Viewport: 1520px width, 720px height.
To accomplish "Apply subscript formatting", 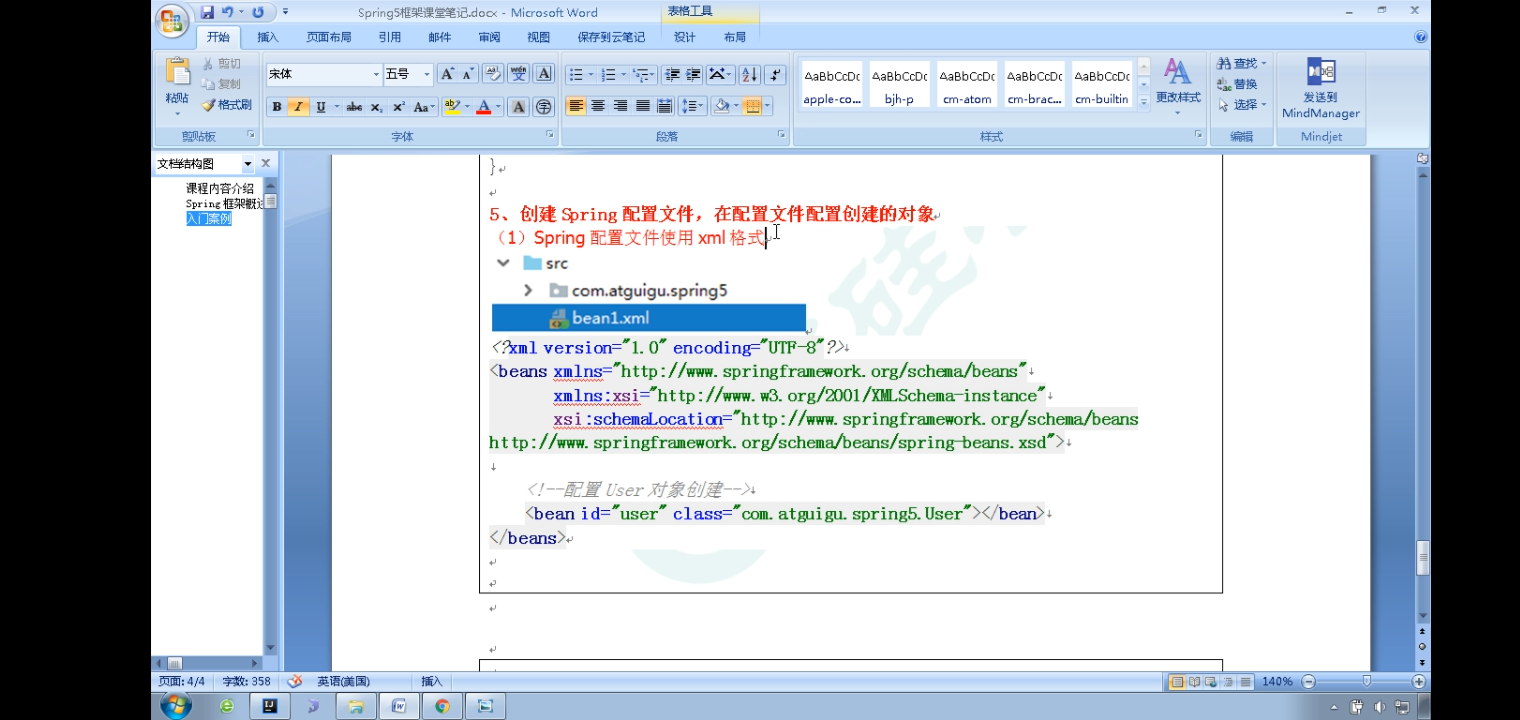I will tap(376, 107).
